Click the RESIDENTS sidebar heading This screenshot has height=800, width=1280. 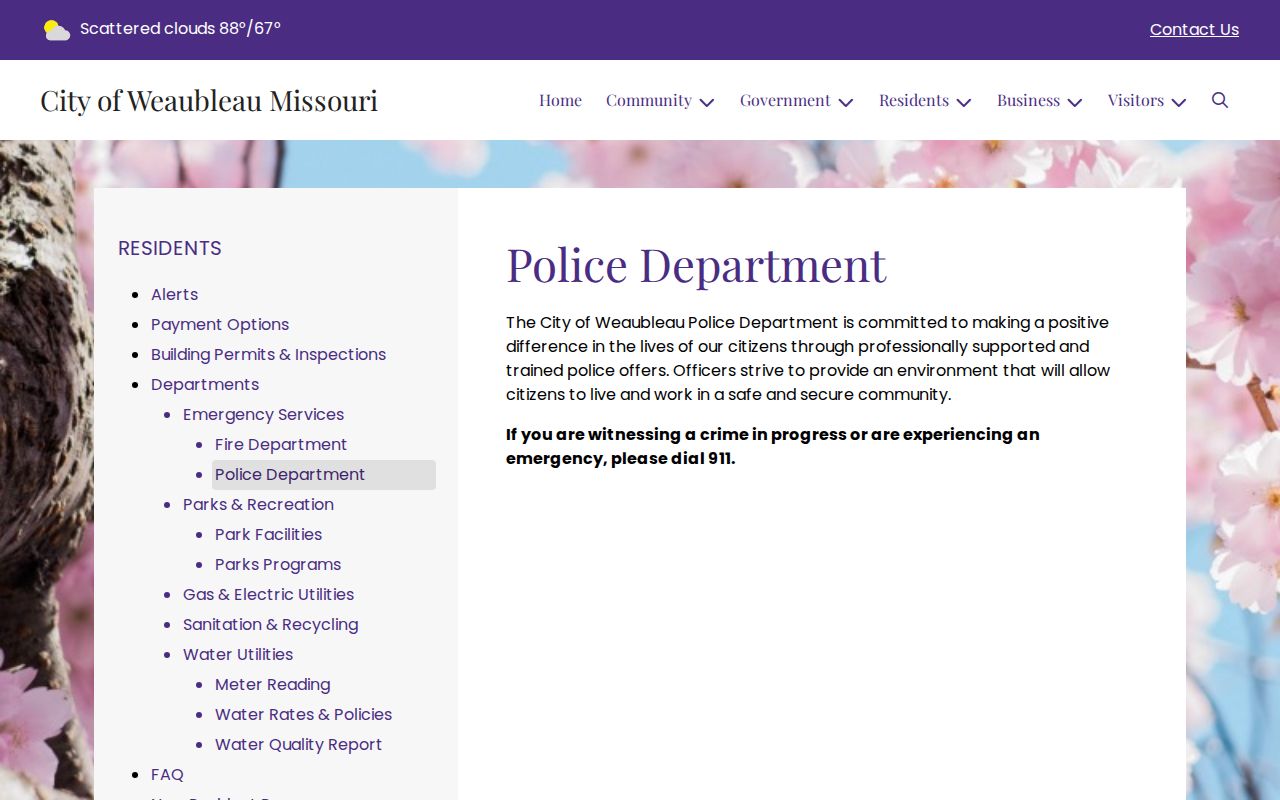pyautogui.click(x=170, y=248)
